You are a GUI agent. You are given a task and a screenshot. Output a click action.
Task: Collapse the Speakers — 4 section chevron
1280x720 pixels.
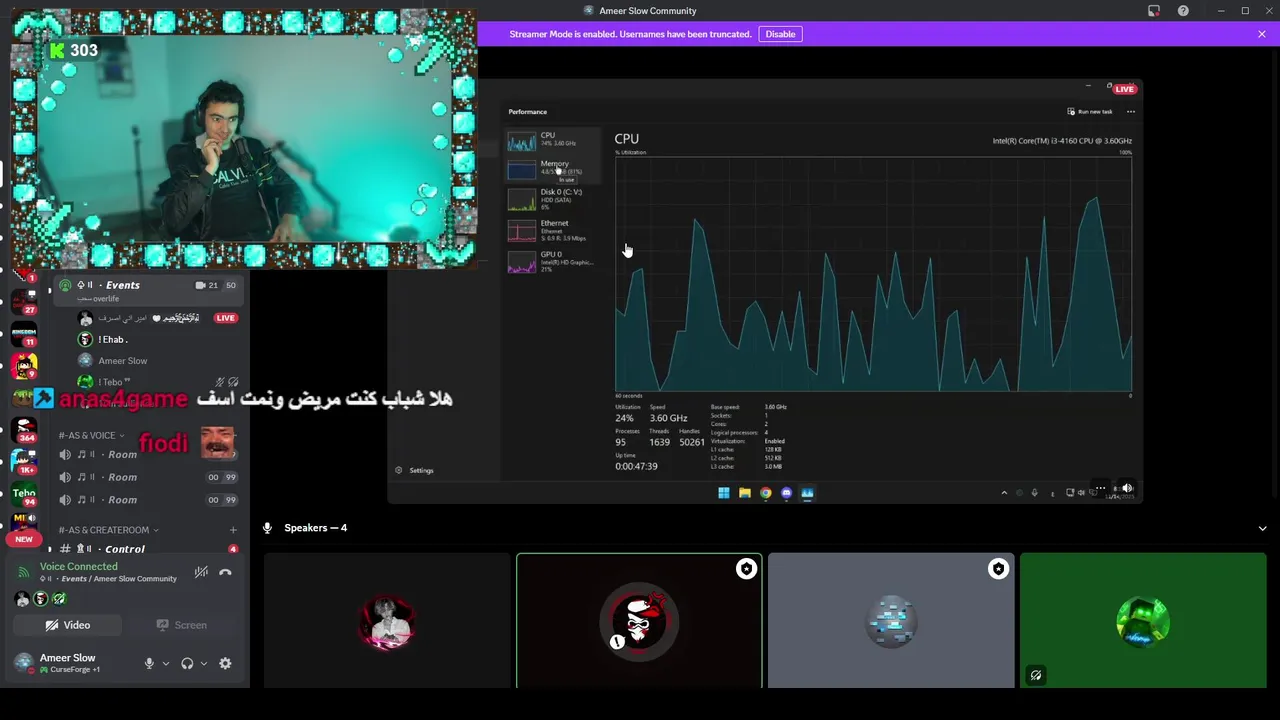point(1262,528)
